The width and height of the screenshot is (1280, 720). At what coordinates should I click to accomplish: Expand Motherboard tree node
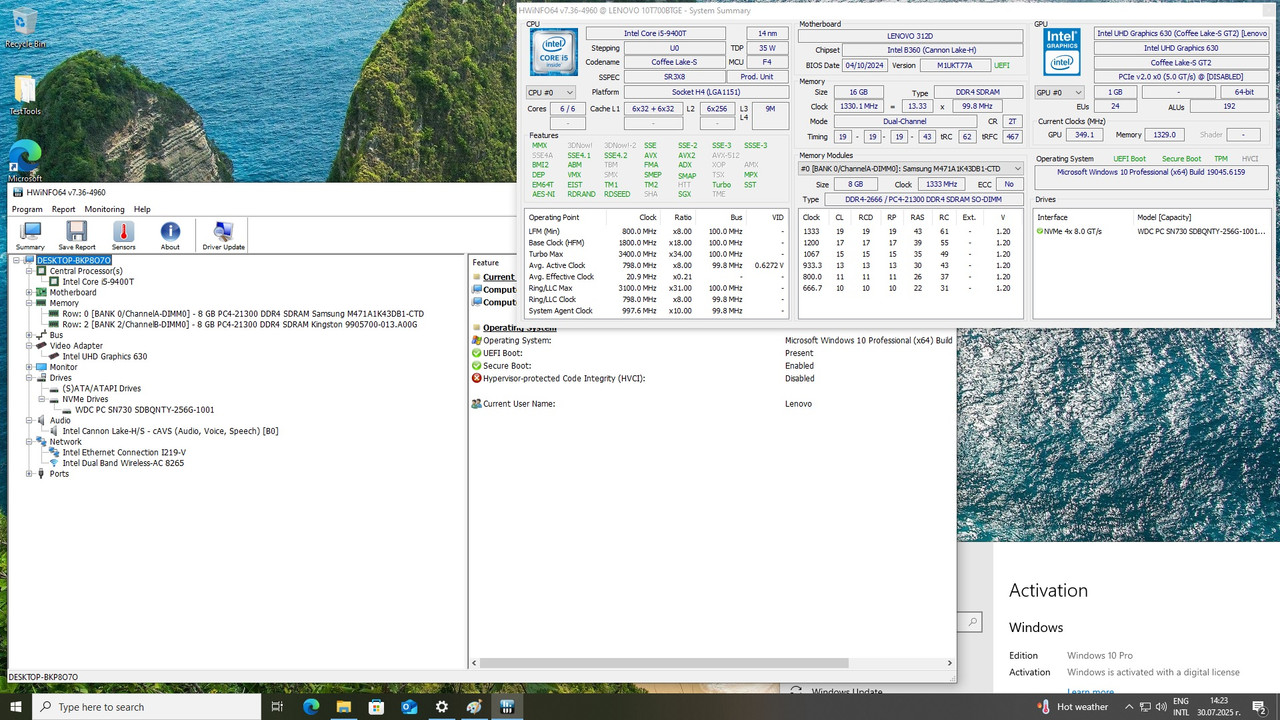tap(28, 292)
